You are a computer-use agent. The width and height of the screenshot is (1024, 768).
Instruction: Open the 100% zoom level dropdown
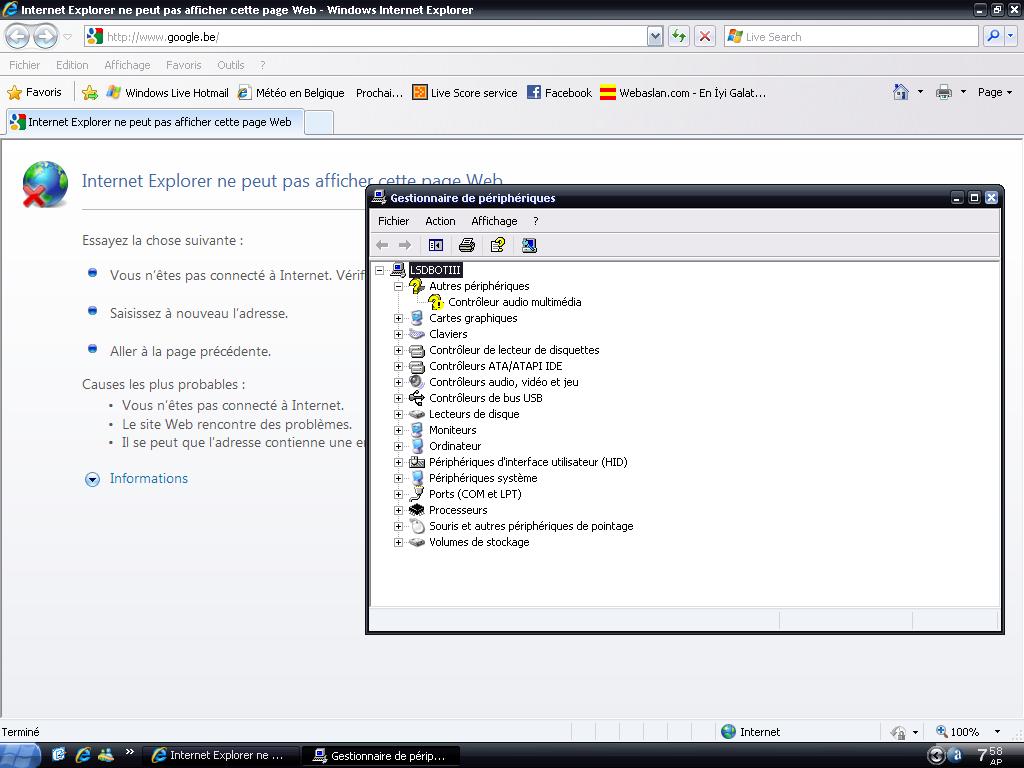tap(996, 732)
